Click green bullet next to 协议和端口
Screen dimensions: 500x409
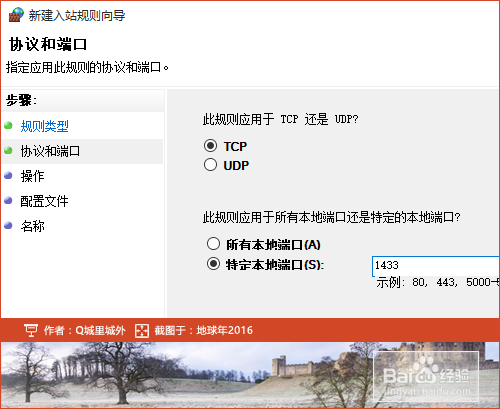click(8, 151)
